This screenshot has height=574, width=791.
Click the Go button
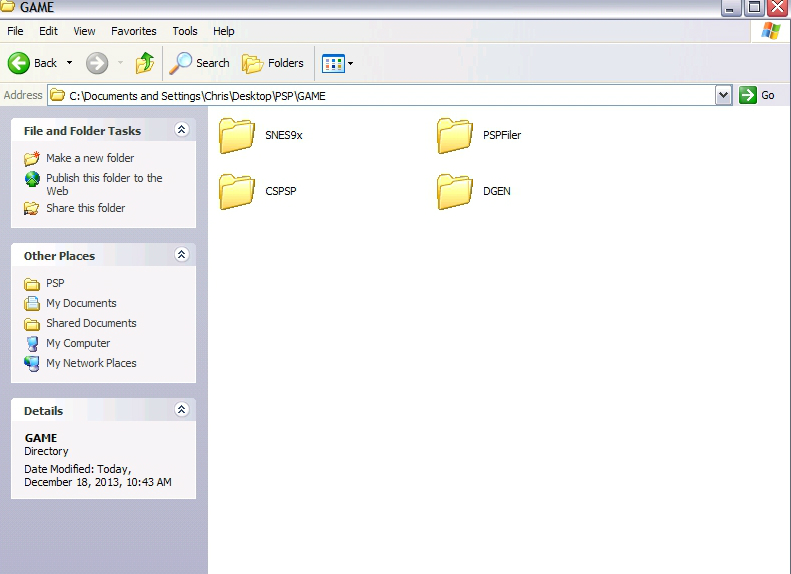tap(758, 95)
